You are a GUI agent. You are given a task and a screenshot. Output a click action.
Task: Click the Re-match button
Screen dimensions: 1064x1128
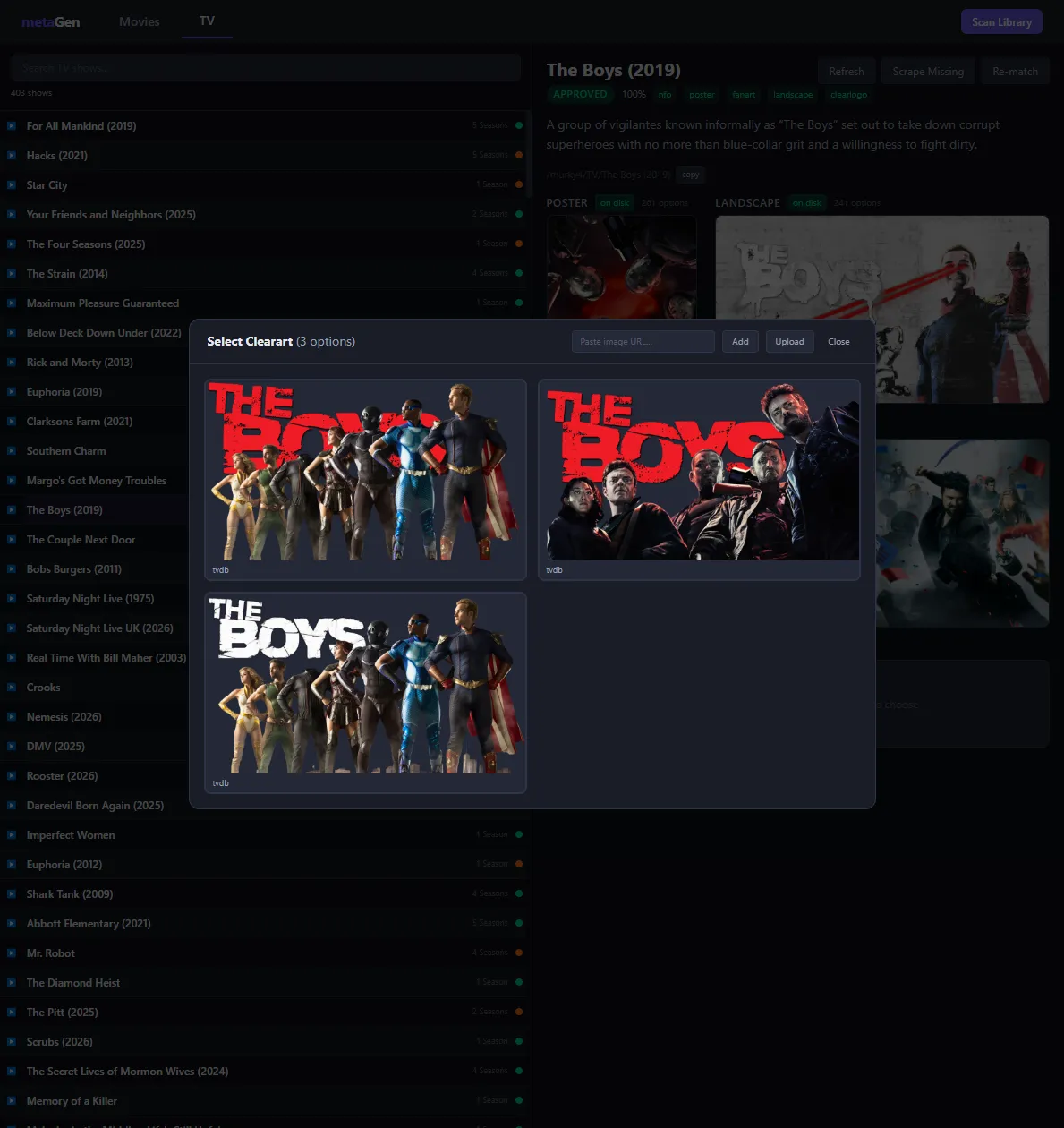pyautogui.click(x=1015, y=72)
